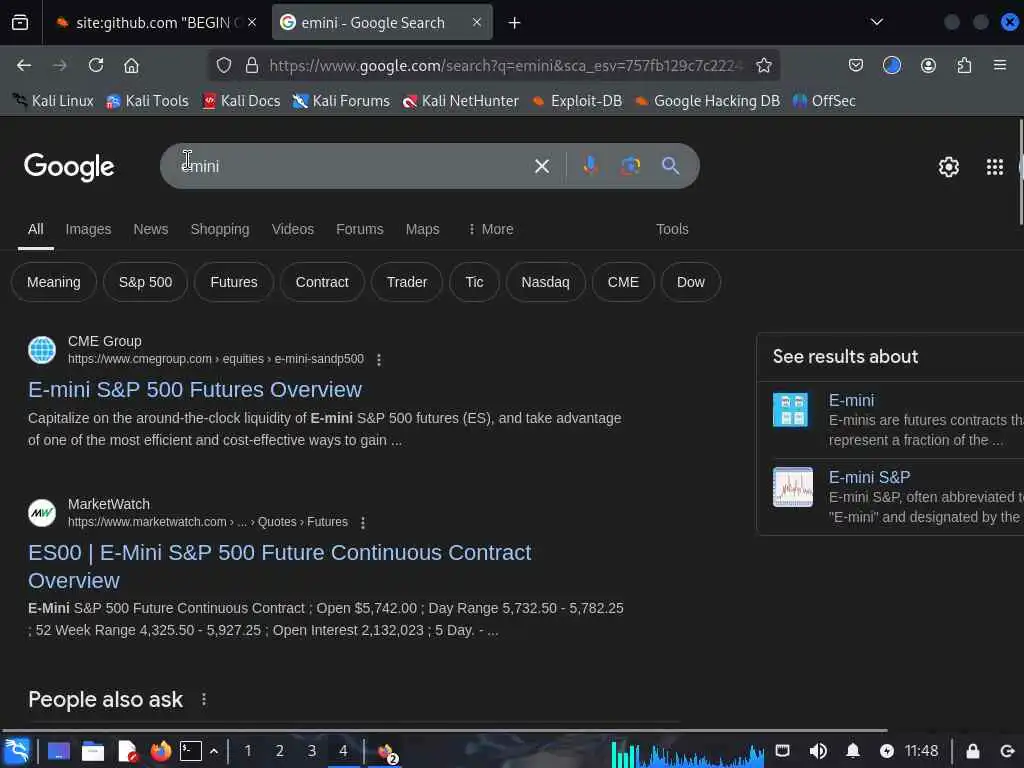Bookmark this page with the star
Image resolution: width=1024 pixels, height=768 pixels.
click(x=763, y=65)
